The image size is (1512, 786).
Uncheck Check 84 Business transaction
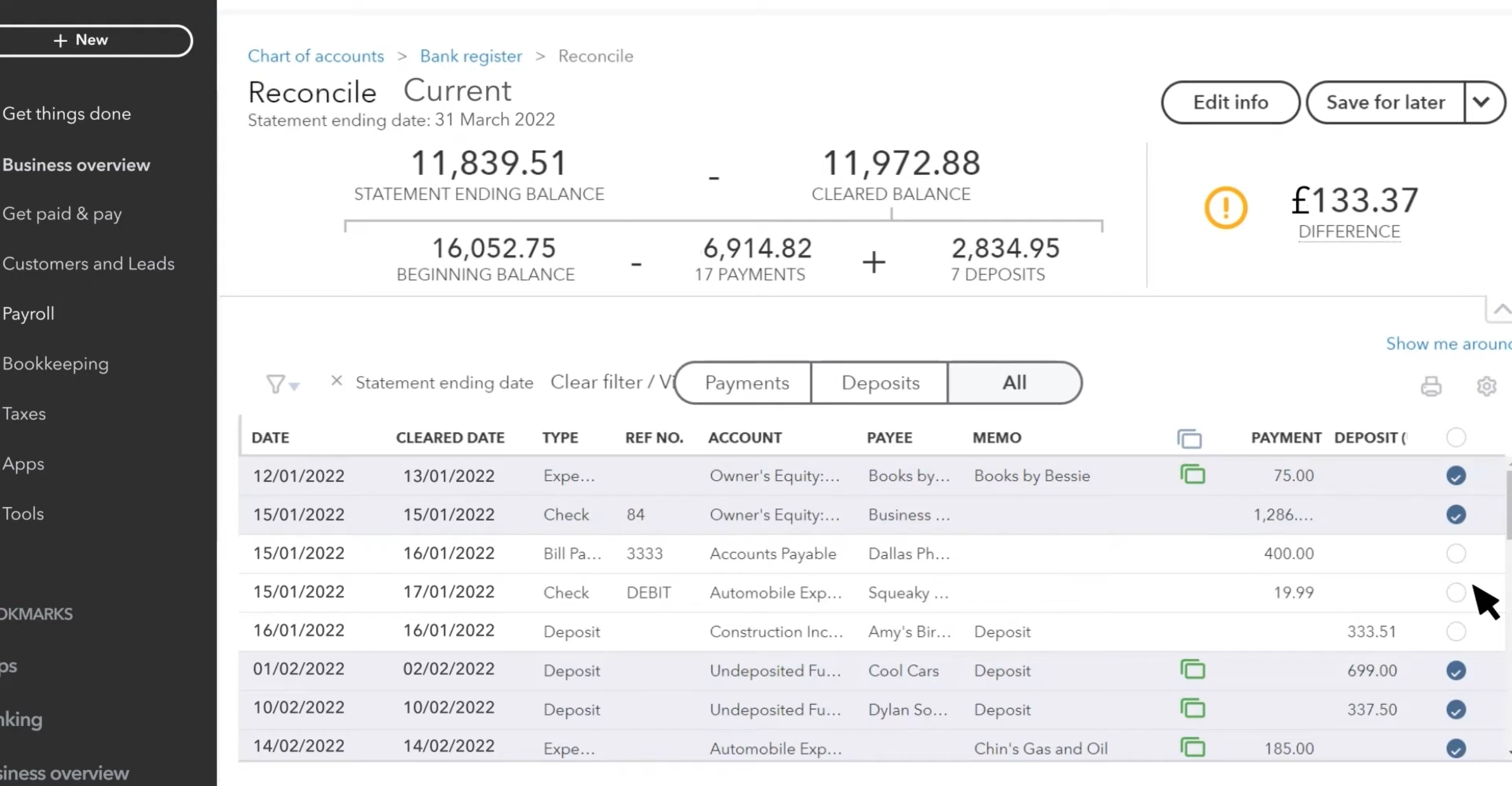[1456, 514]
